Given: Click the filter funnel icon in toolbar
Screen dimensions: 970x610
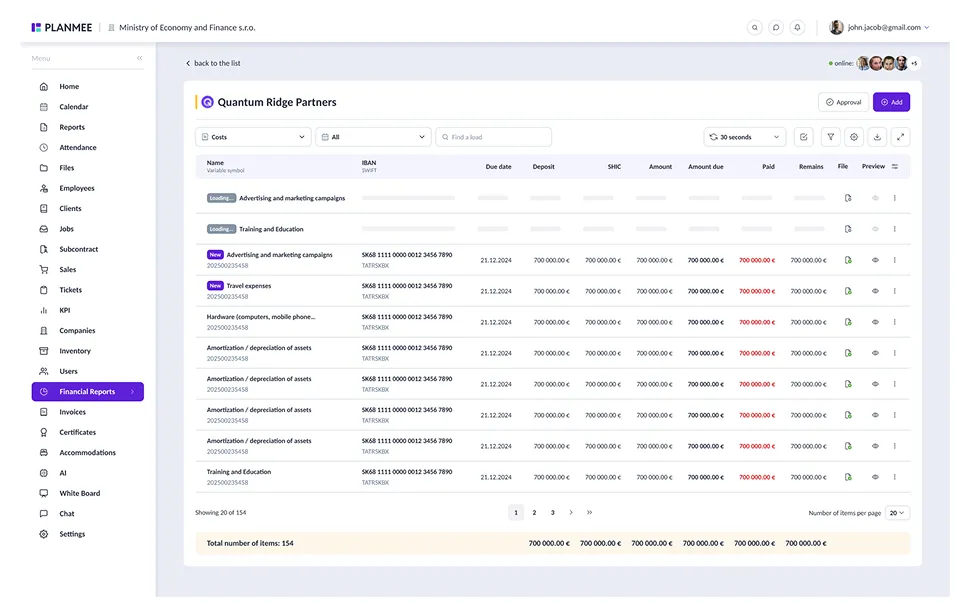Looking at the screenshot, I should coord(830,137).
